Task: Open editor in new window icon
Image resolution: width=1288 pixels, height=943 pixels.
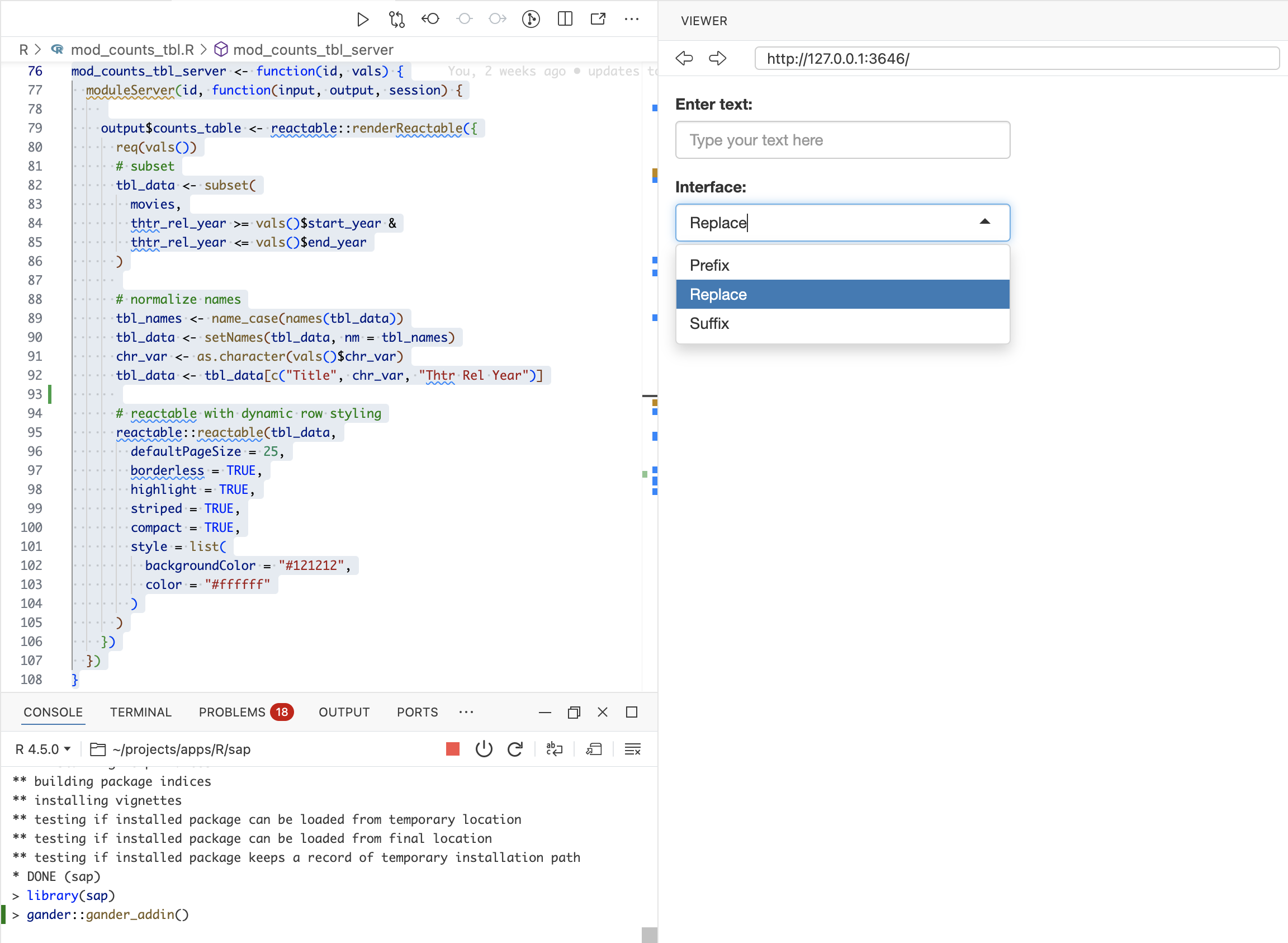Action: 598,19
